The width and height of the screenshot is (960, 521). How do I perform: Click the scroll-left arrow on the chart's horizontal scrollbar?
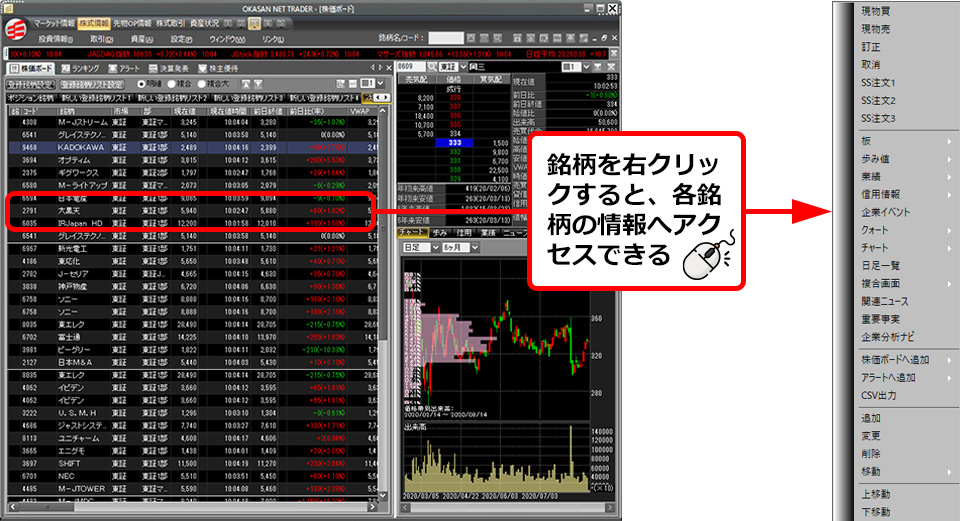click(405, 508)
